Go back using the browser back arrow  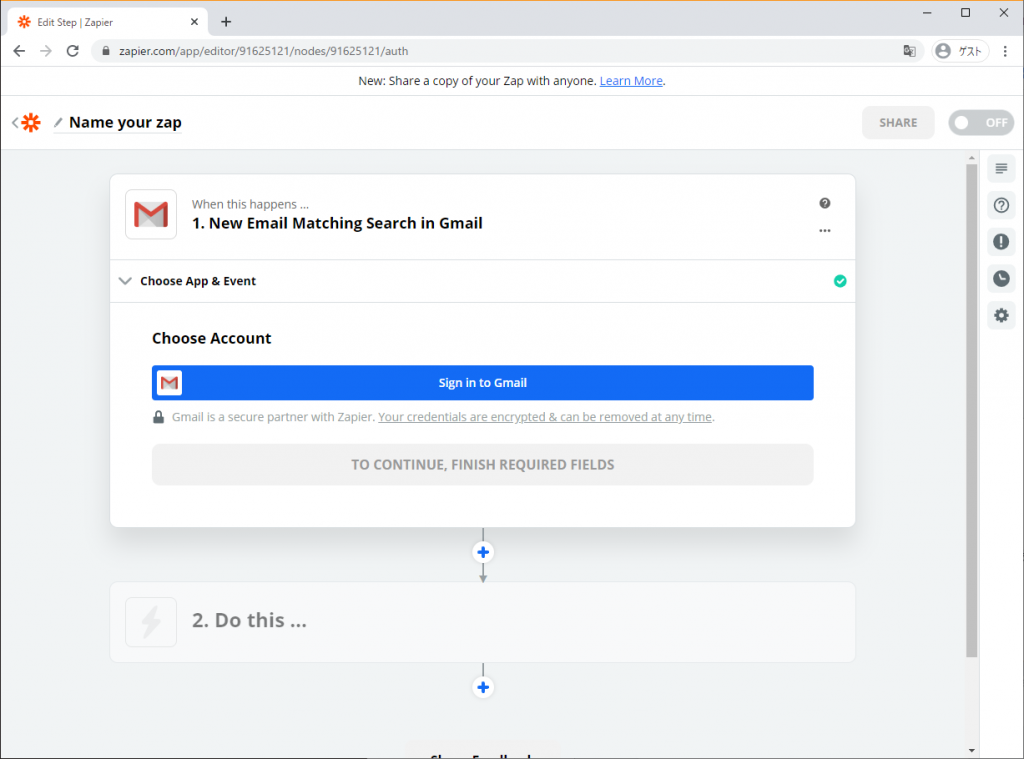click(19, 51)
